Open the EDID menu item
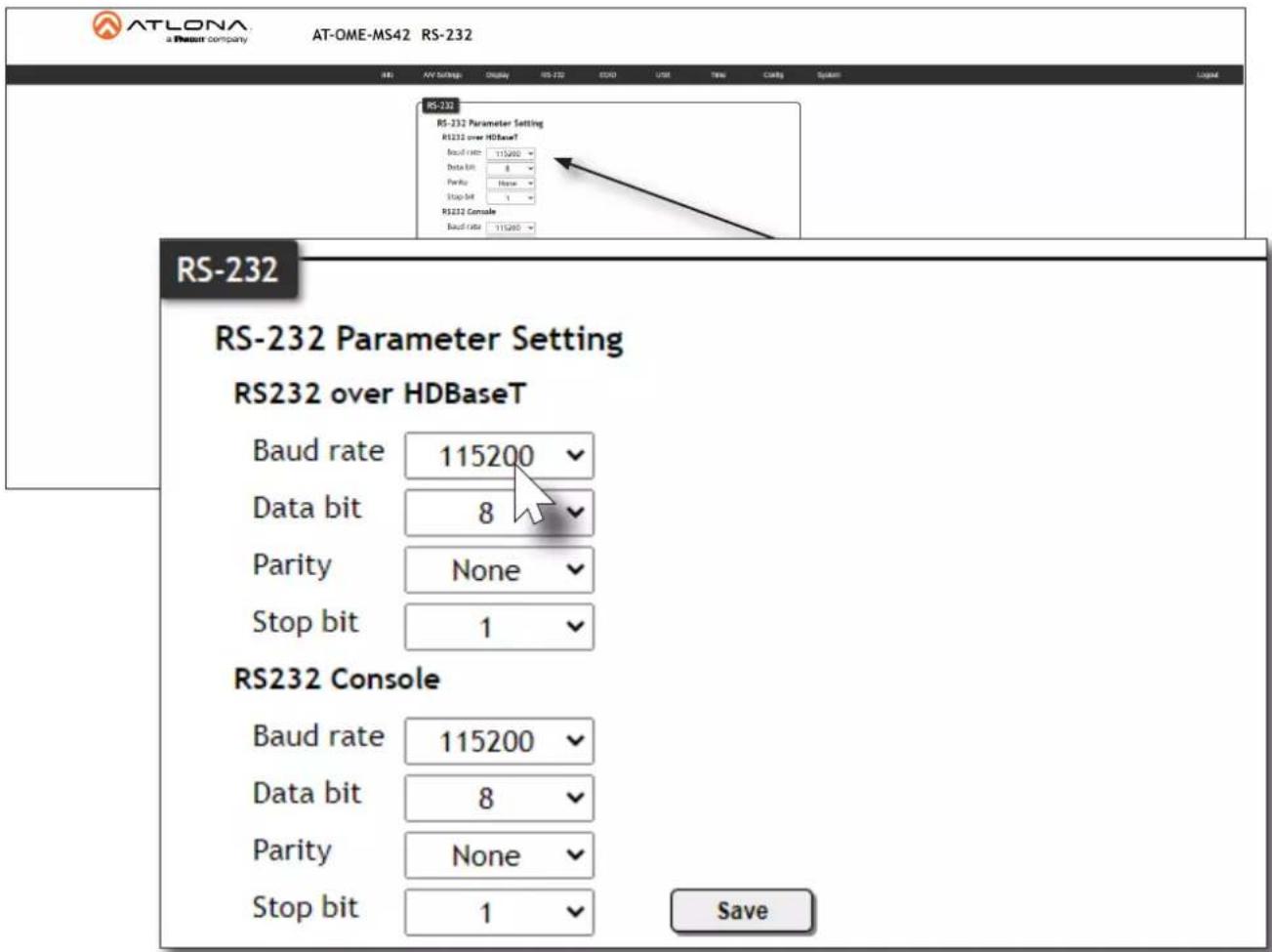Viewport: 1272px width, 952px height. pyautogui.click(x=607, y=75)
